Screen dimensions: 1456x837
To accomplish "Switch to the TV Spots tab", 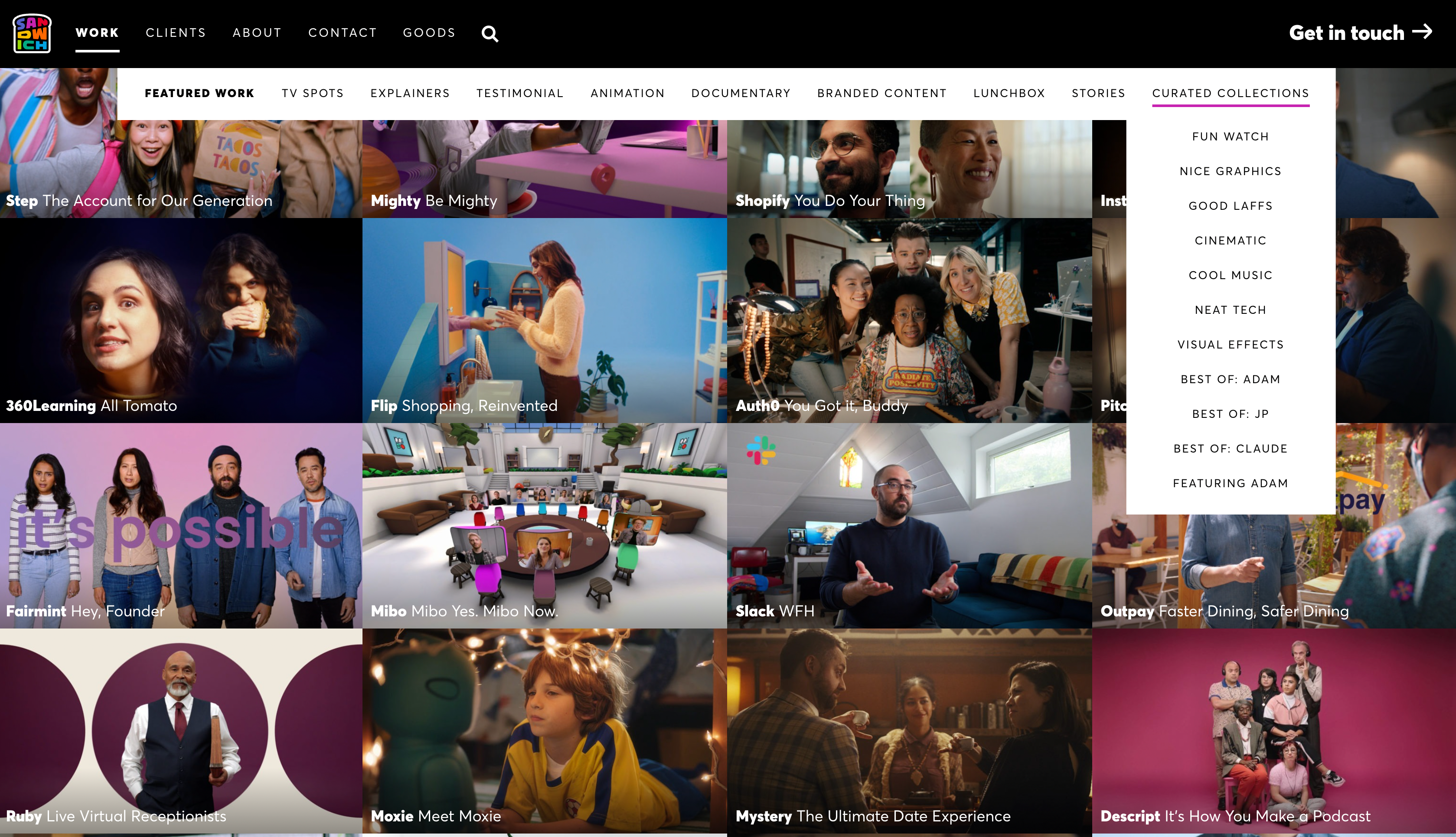I will tap(312, 93).
